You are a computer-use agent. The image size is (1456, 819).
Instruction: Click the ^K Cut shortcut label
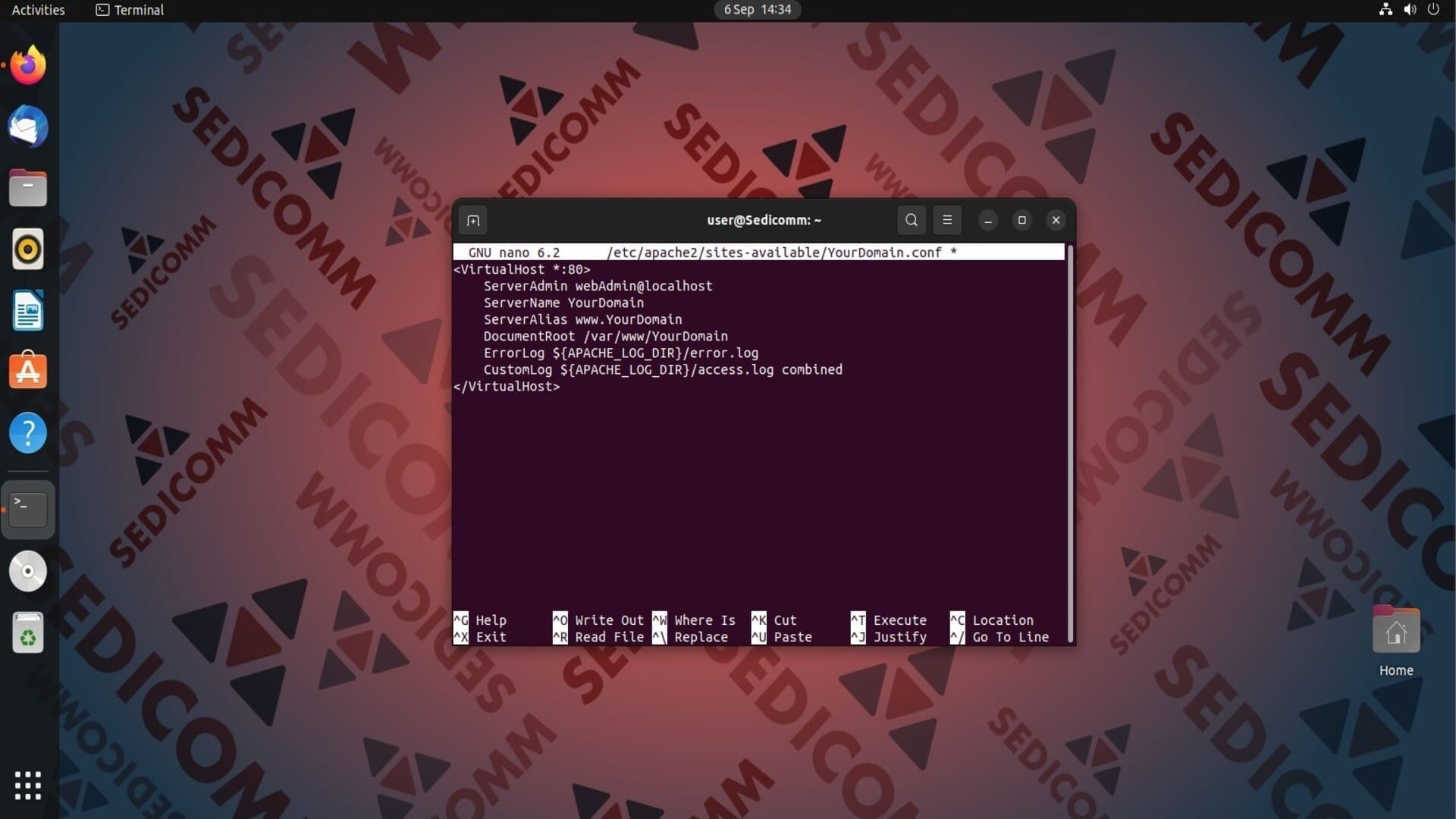pyautogui.click(x=774, y=620)
